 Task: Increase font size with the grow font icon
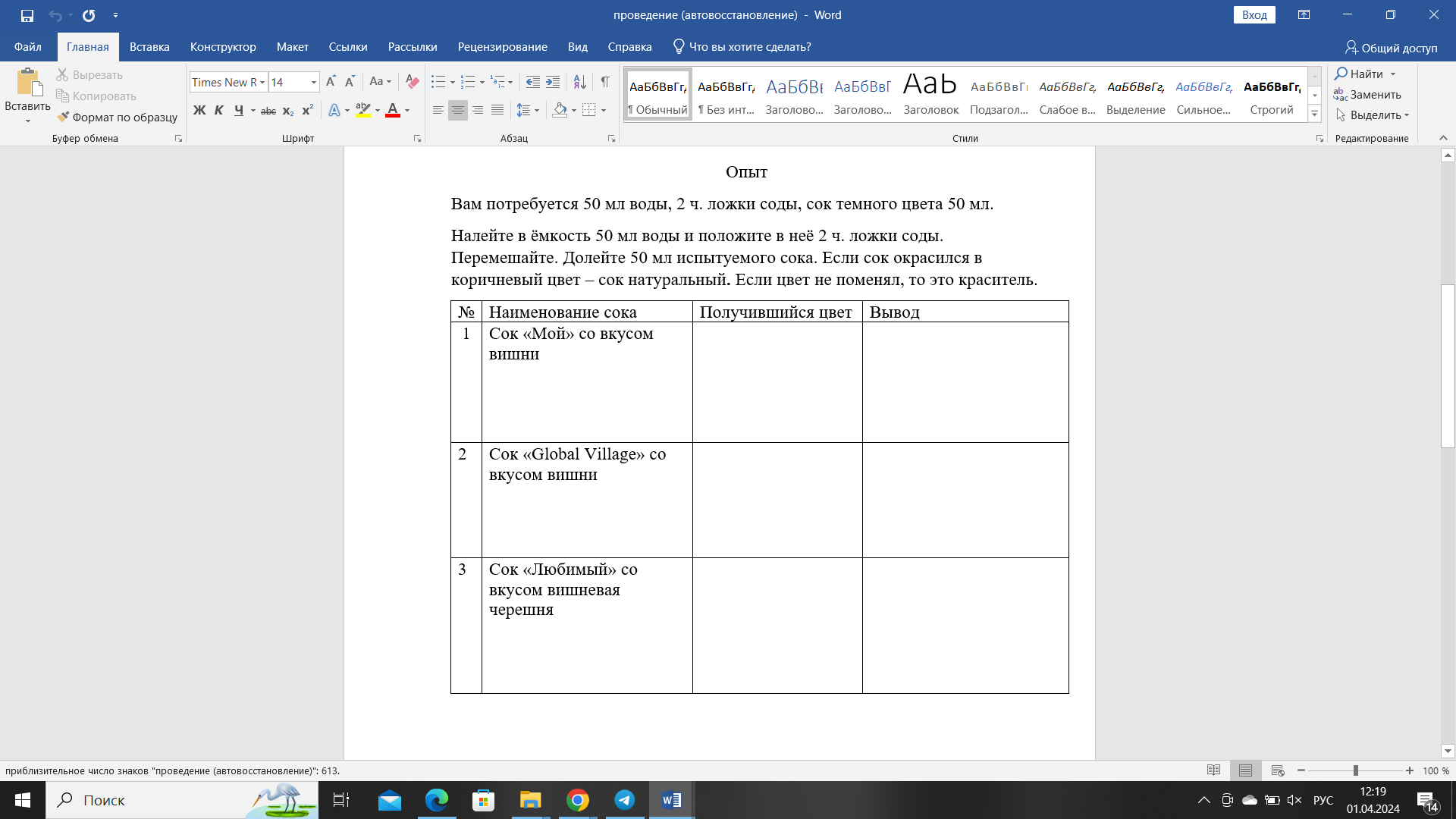pos(331,82)
